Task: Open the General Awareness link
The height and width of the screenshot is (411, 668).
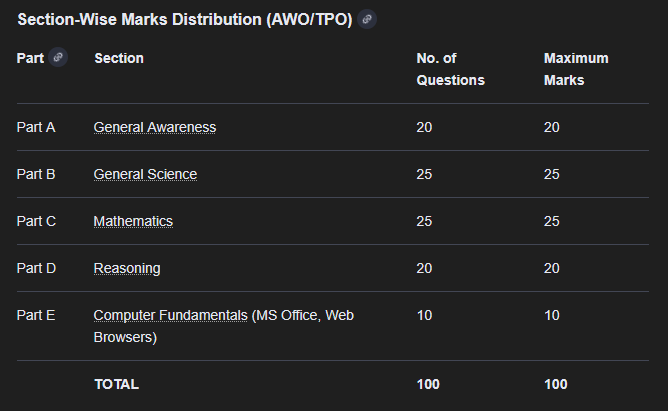Action: (155, 127)
